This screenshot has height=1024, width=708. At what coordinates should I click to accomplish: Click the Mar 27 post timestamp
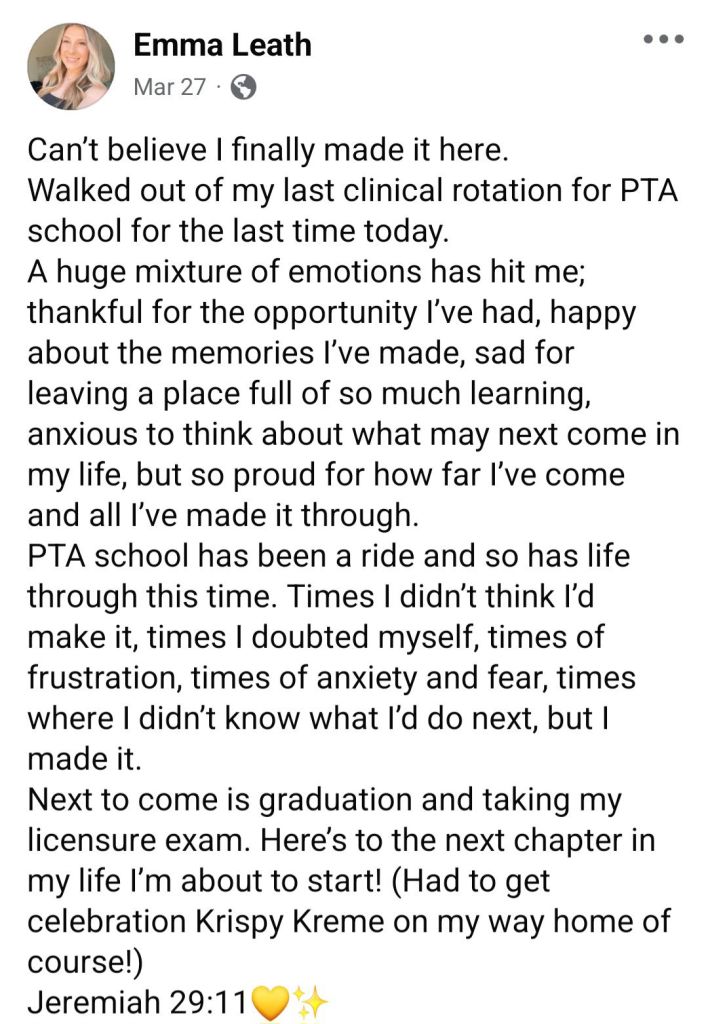(x=169, y=87)
